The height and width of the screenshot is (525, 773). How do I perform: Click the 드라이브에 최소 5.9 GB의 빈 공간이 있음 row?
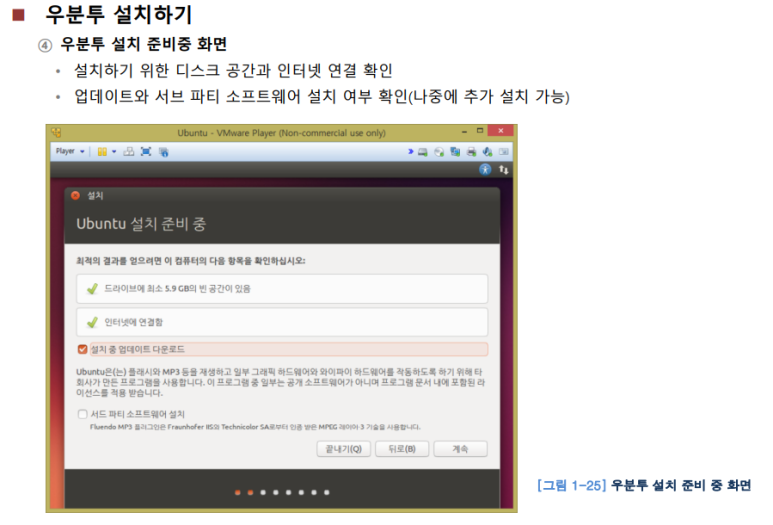(x=282, y=289)
